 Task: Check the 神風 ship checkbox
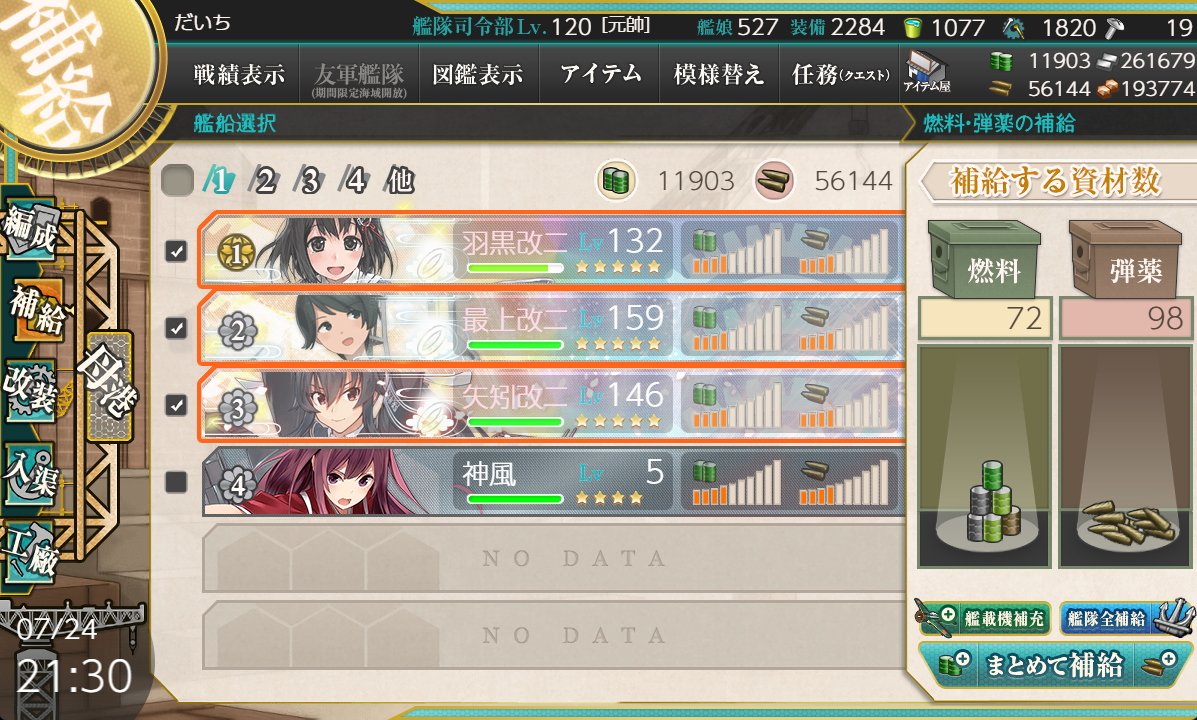click(x=176, y=482)
